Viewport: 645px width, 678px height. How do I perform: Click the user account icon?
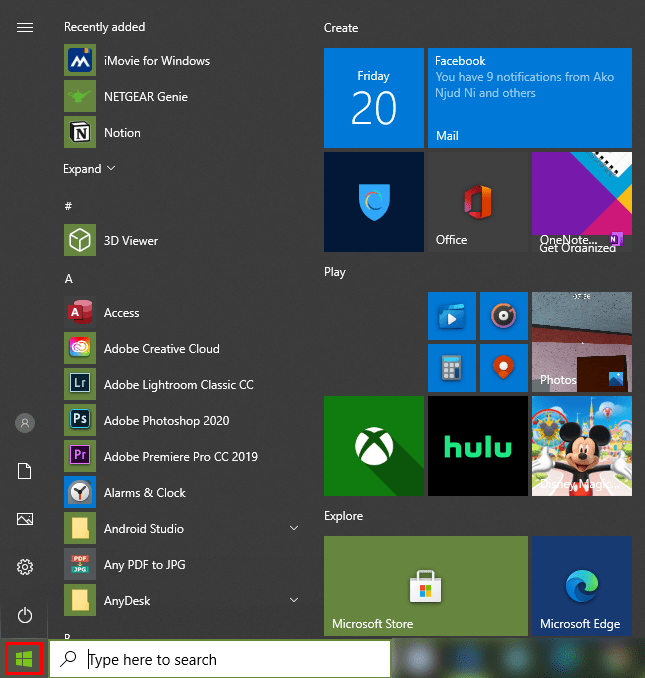click(25, 423)
